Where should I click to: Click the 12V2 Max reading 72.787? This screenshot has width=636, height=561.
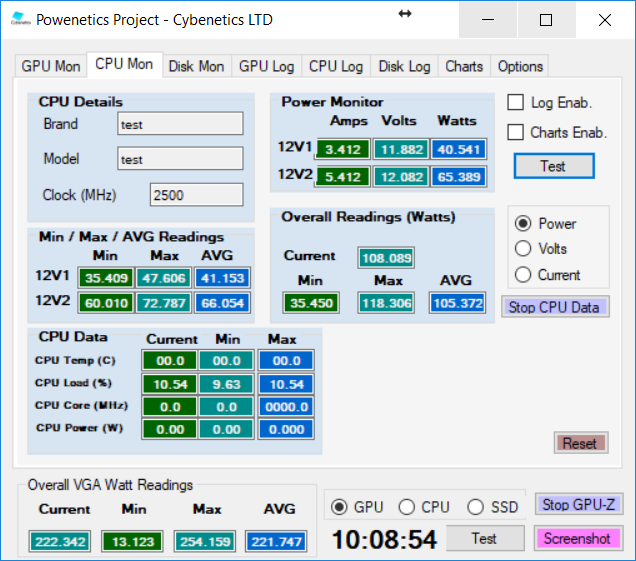(x=164, y=303)
